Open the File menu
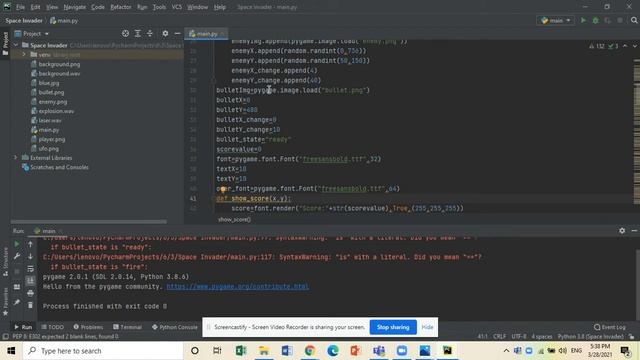Image resolution: width=640 pixels, height=360 pixels. pyautogui.click(x=20, y=7)
